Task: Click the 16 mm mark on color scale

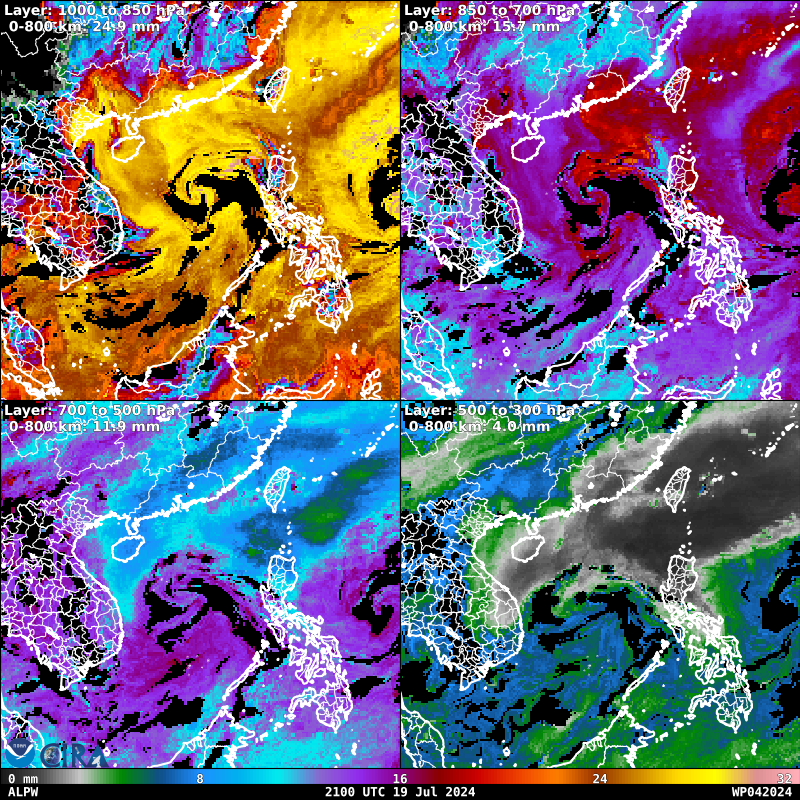Action: point(400,778)
